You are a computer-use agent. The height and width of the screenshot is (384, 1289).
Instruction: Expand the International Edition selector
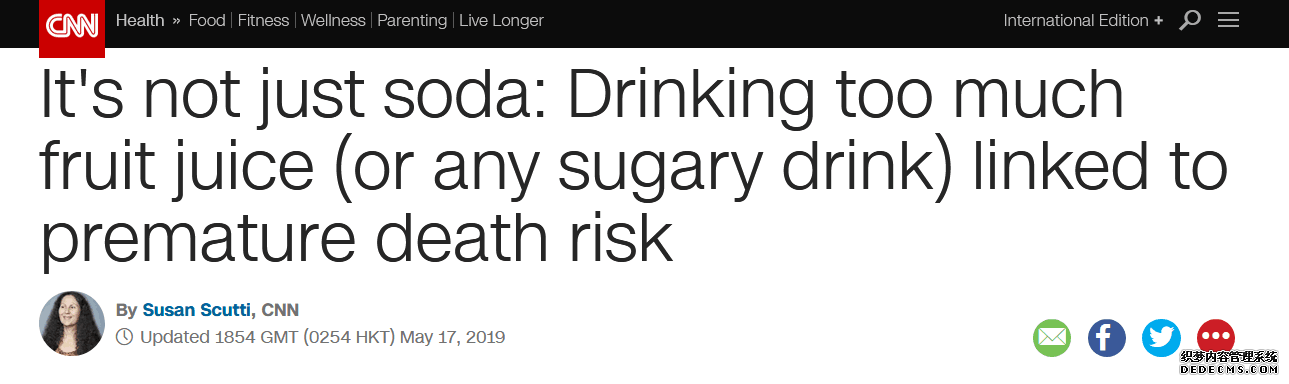click(1083, 21)
